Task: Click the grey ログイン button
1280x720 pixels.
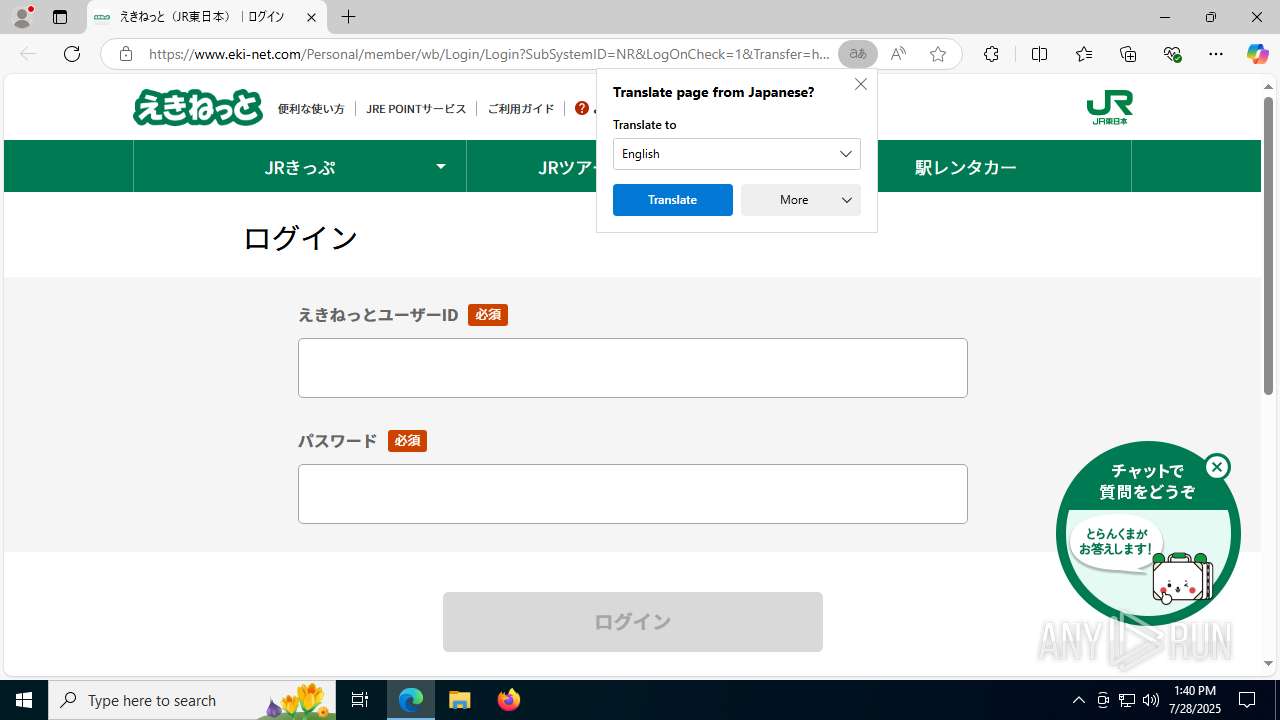Action: click(633, 622)
